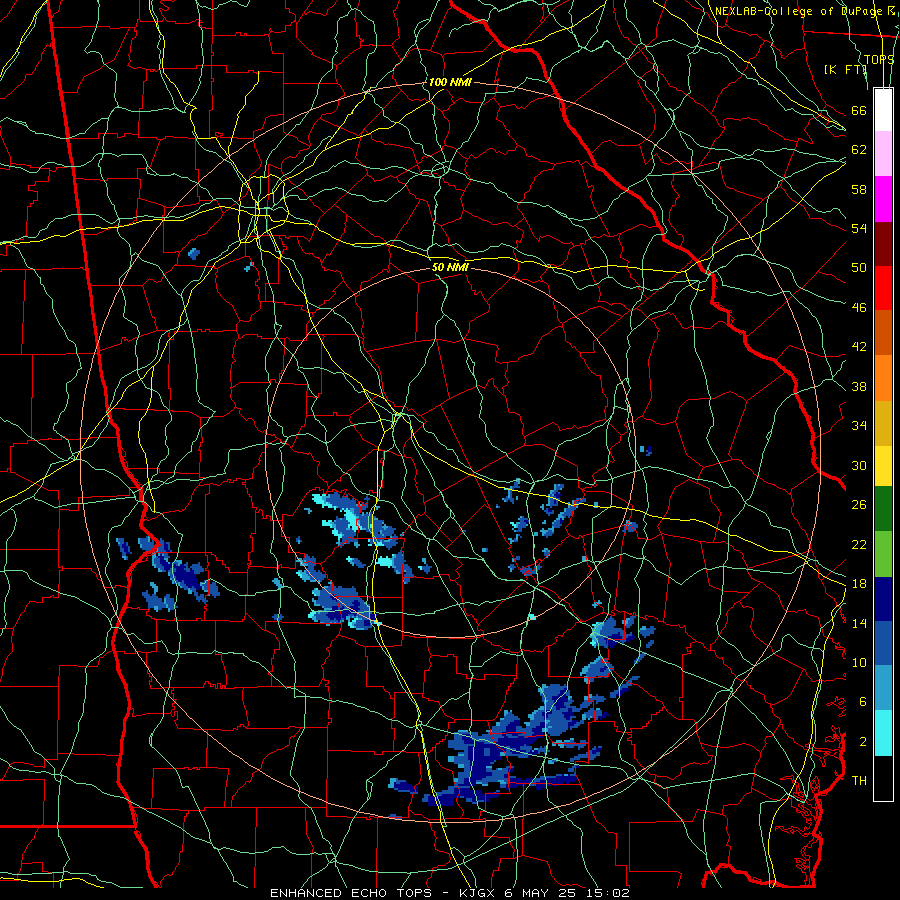
Task: Click the '42' scale value
Action: (x=859, y=347)
